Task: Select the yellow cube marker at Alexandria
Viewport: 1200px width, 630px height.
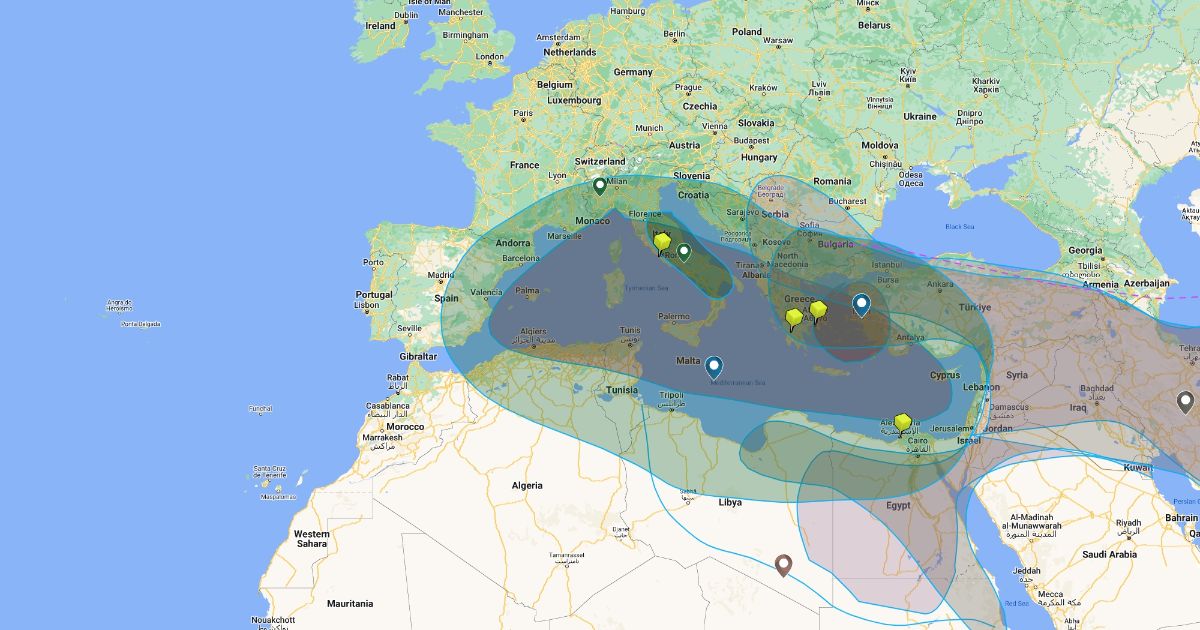Action: 903,424
